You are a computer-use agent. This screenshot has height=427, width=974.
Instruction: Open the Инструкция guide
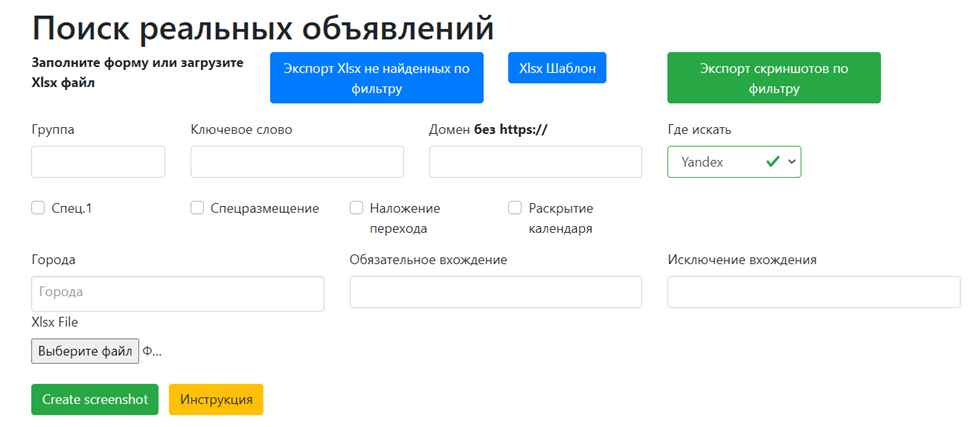click(216, 399)
